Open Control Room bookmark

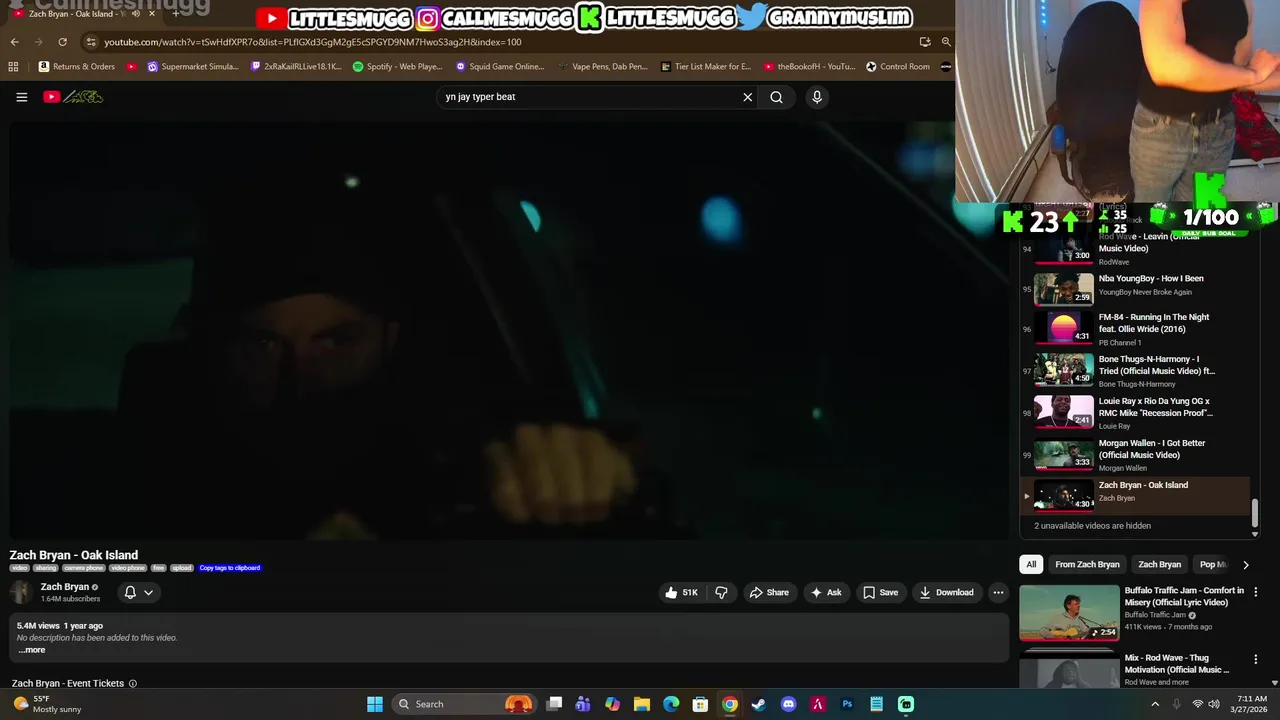coord(898,67)
